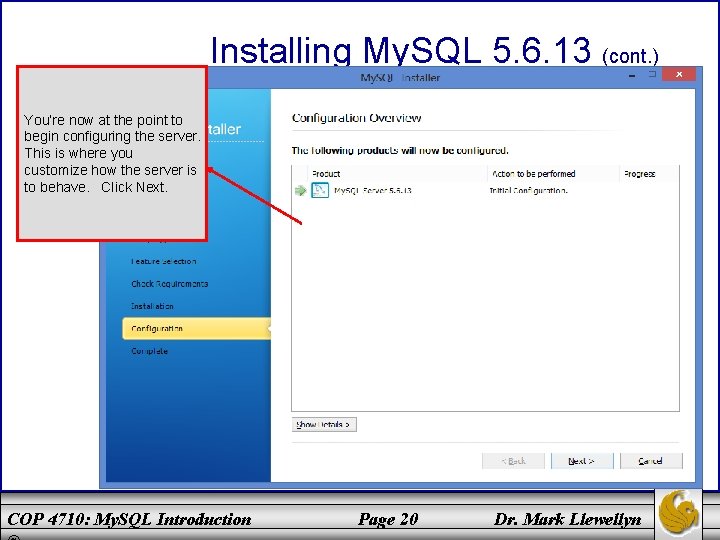This screenshot has width=720, height=540.
Task: Click 'The following products will now be configured' text
Action: click(400, 151)
